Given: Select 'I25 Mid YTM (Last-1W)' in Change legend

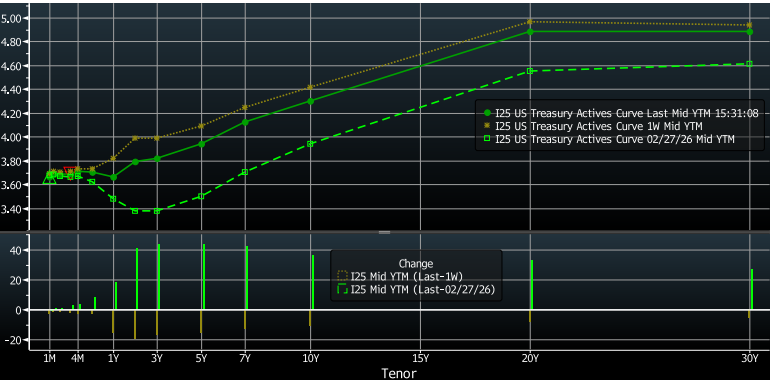Looking at the screenshot, I should (x=401, y=276).
